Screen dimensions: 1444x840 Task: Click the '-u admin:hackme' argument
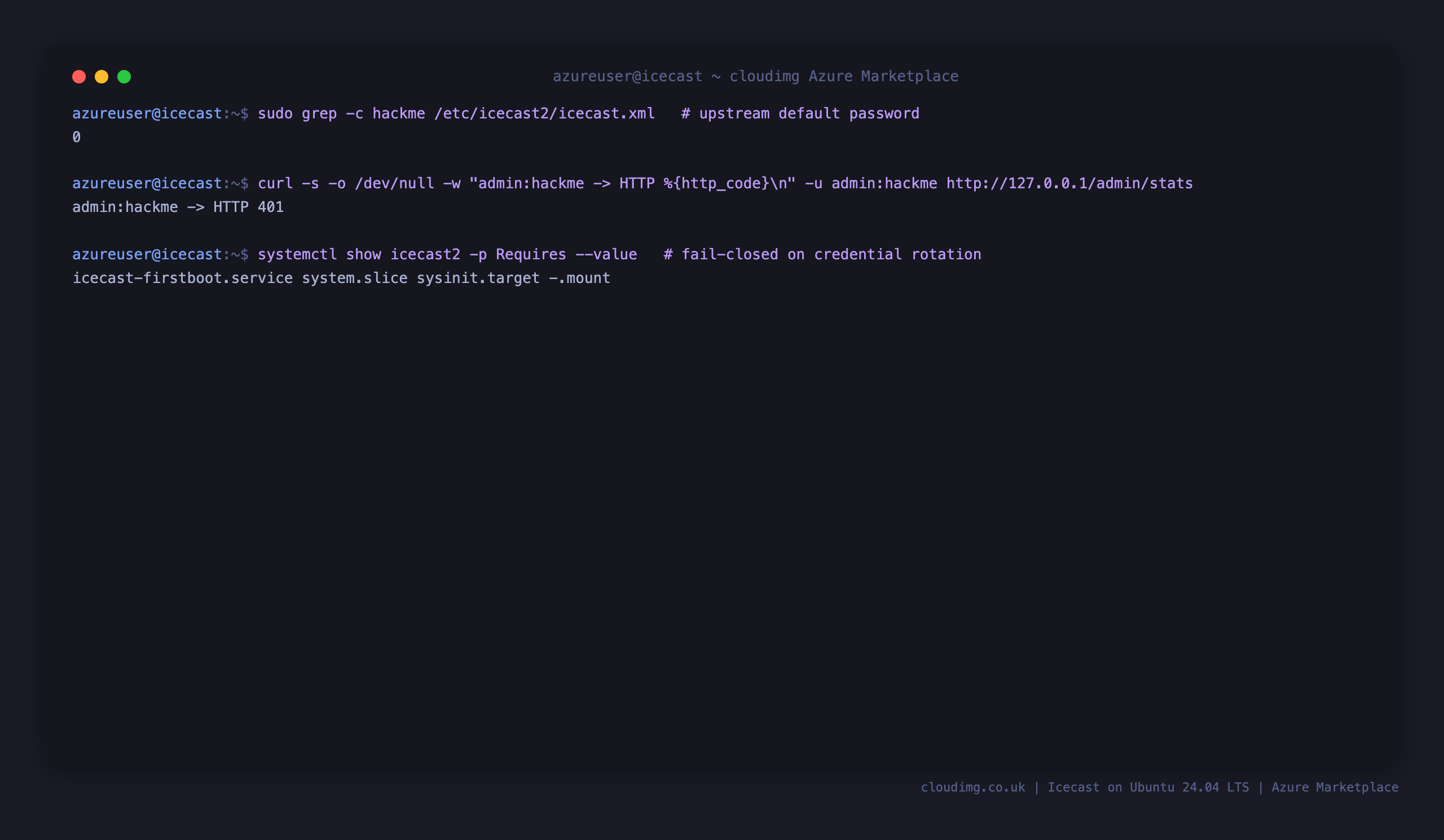pyautogui.click(x=871, y=183)
